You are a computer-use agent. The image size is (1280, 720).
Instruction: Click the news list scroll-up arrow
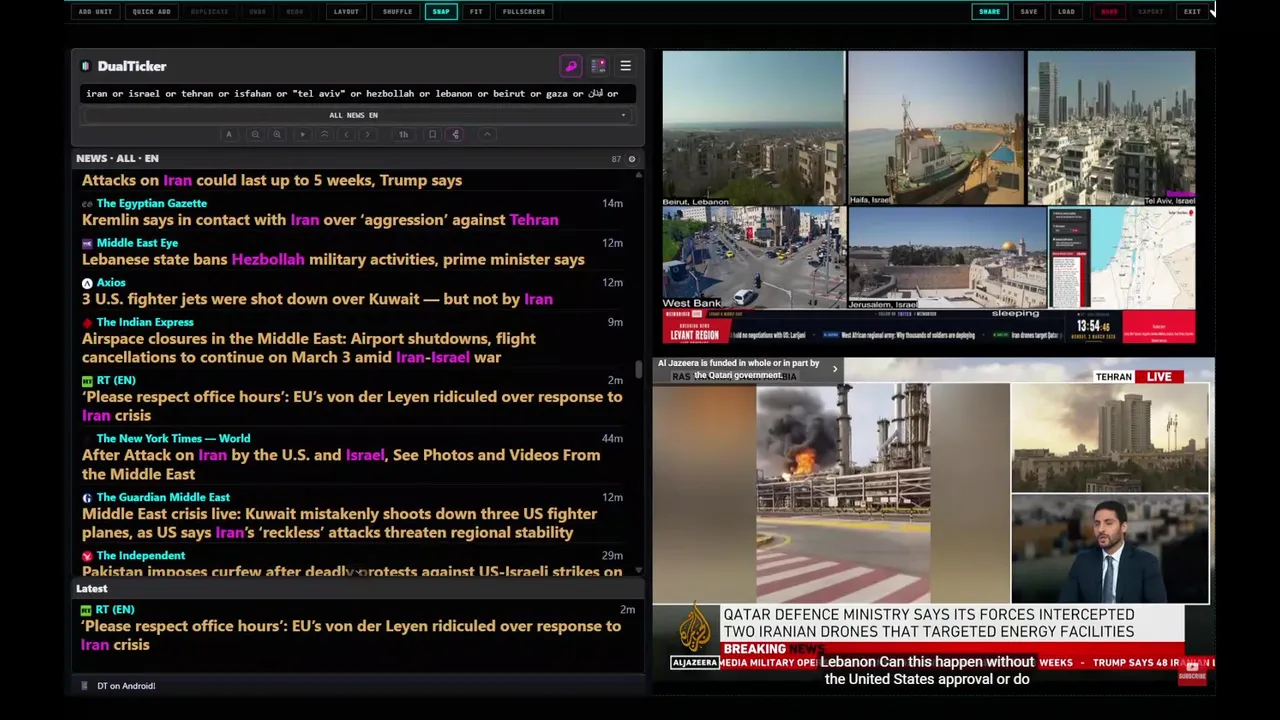[x=638, y=174]
